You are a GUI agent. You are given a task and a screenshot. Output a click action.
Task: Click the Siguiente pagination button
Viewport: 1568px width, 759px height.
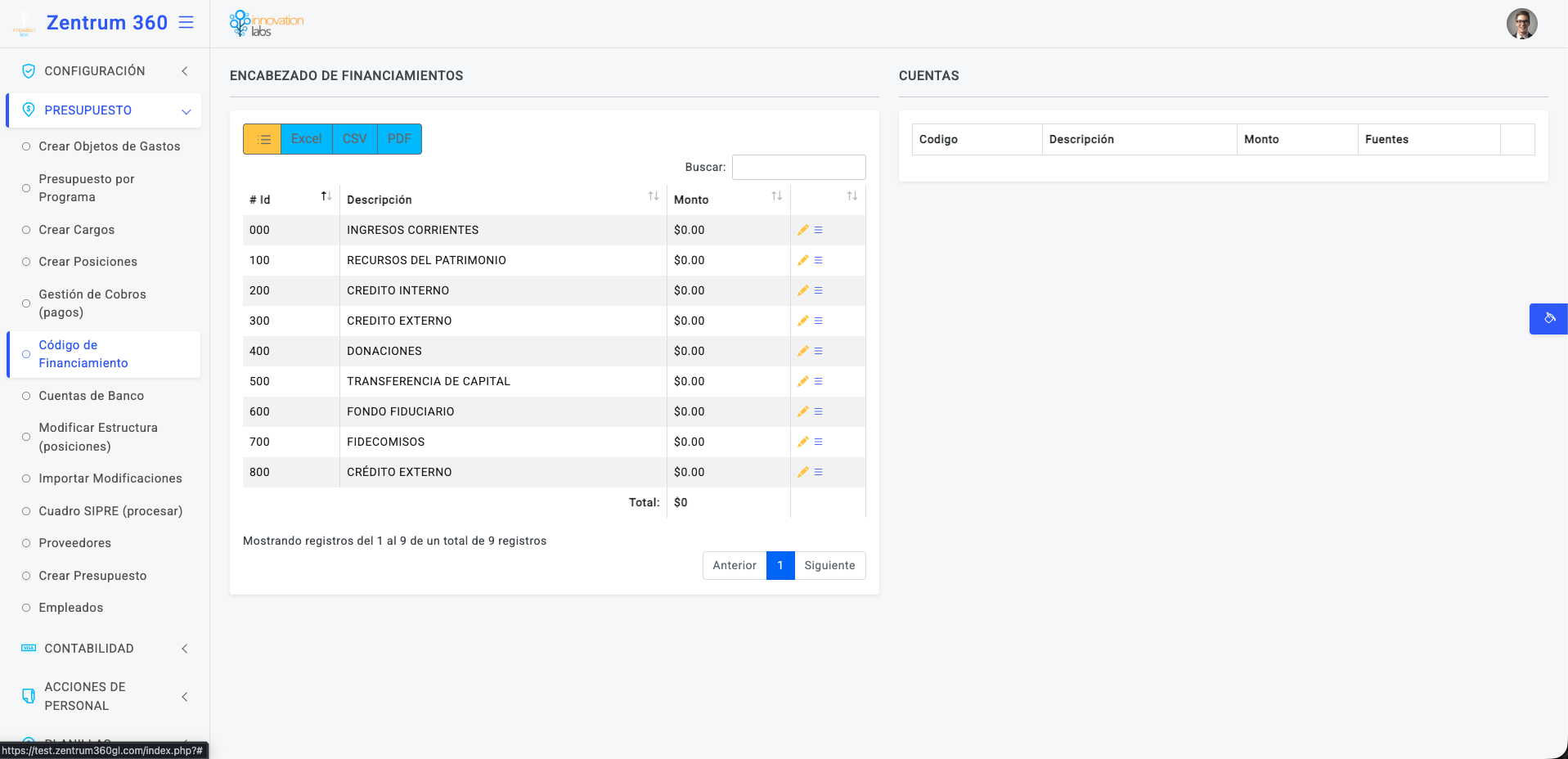[829, 565]
